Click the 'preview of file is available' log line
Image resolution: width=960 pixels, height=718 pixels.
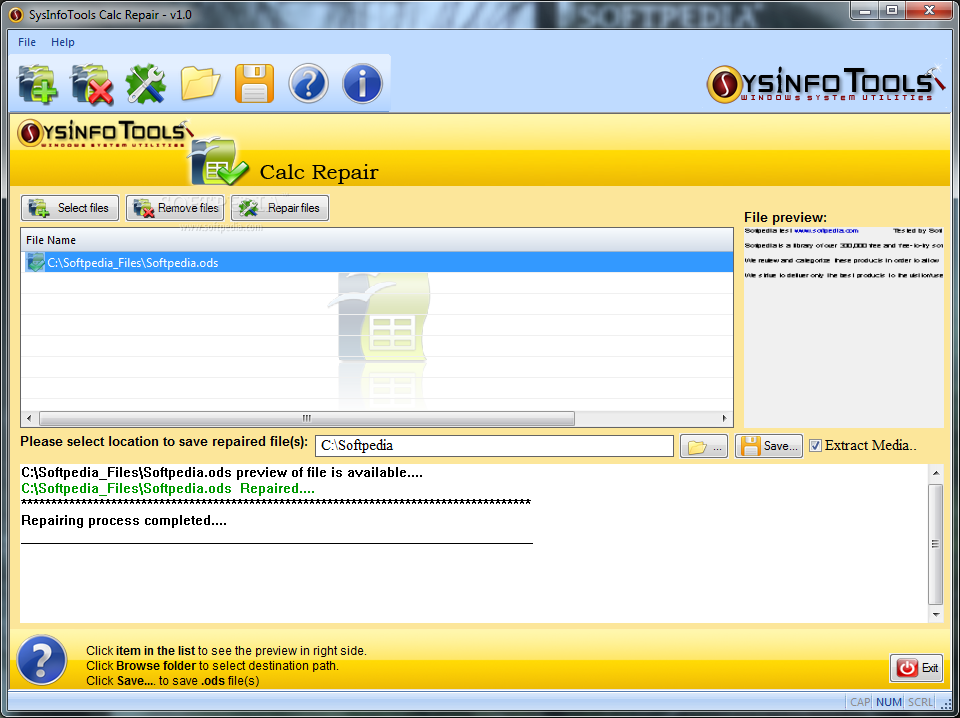click(x=222, y=473)
